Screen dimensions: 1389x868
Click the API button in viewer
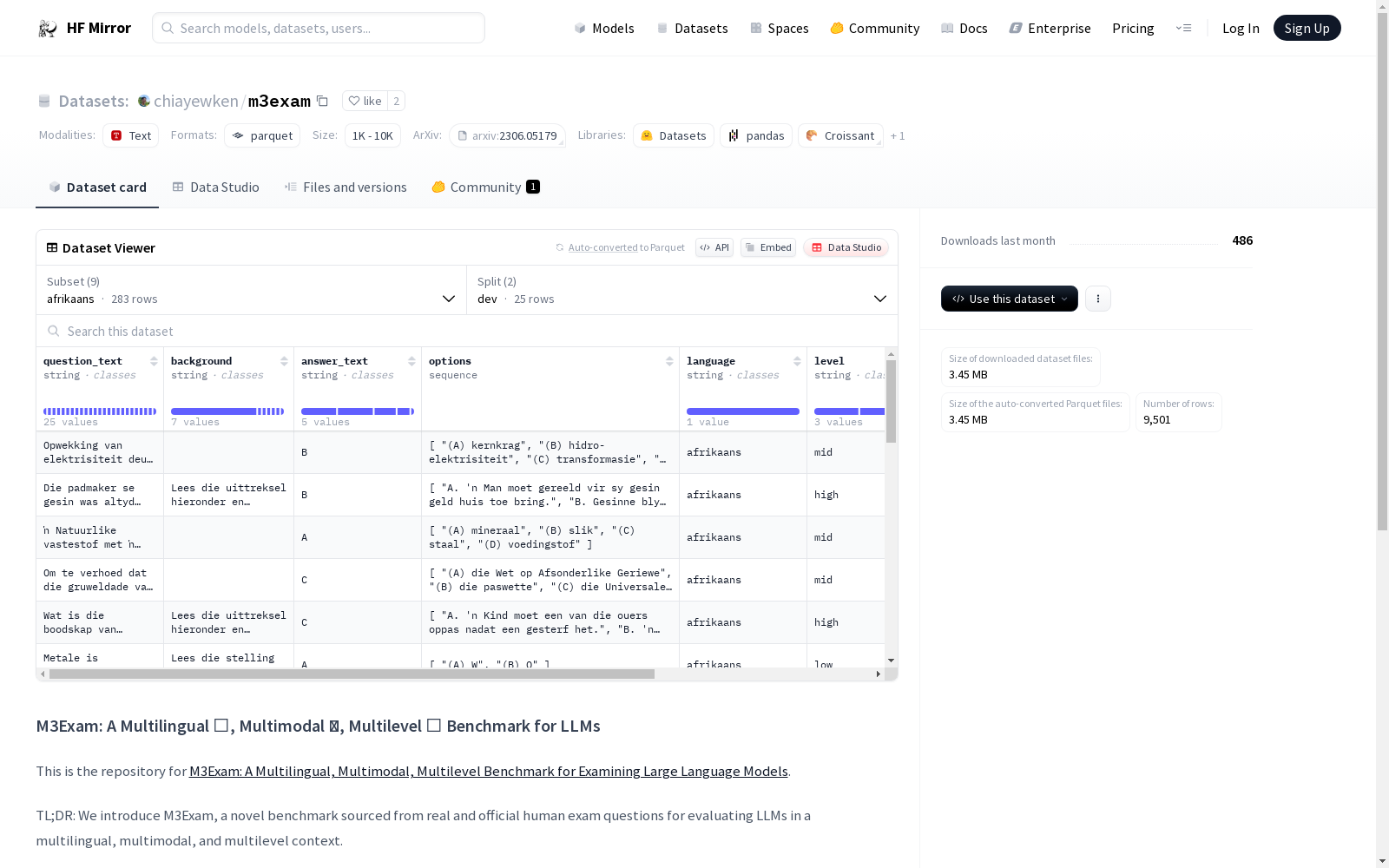pos(714,247)
